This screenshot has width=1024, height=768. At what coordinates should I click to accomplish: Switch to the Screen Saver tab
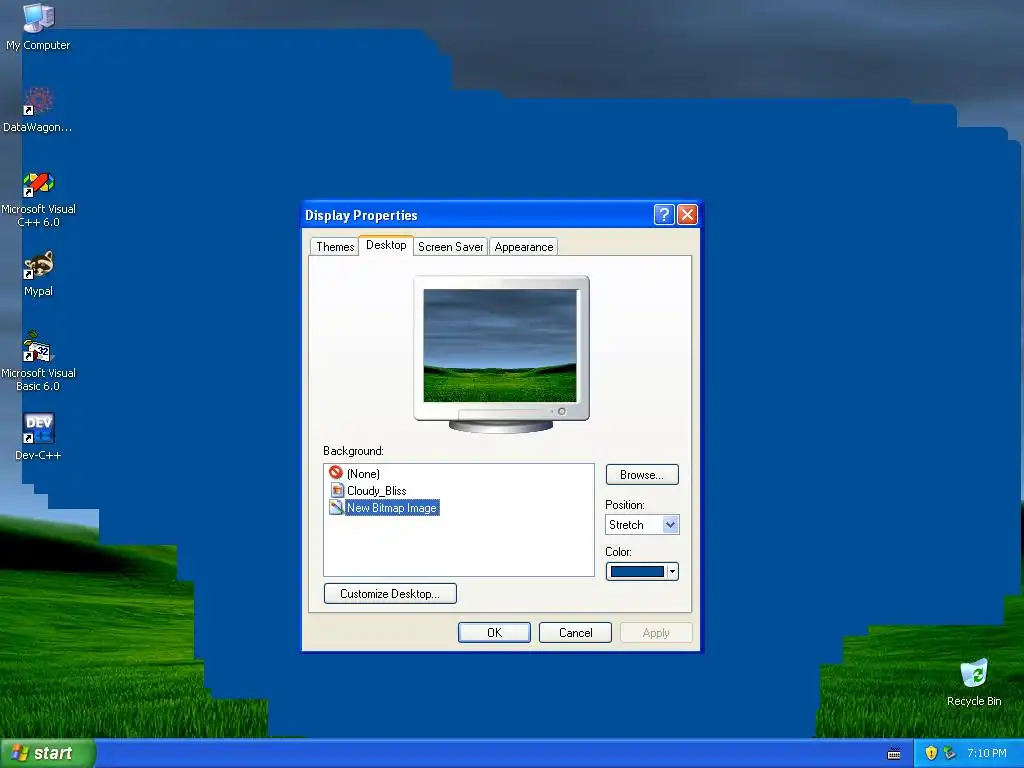pyautogui.click(x=451, y=247)
